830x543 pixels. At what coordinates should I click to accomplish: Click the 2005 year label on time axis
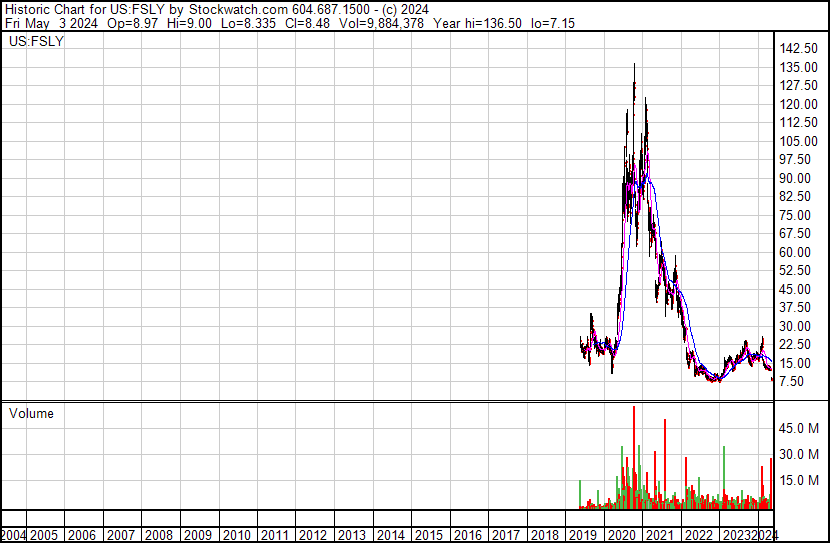pos(44,536)
